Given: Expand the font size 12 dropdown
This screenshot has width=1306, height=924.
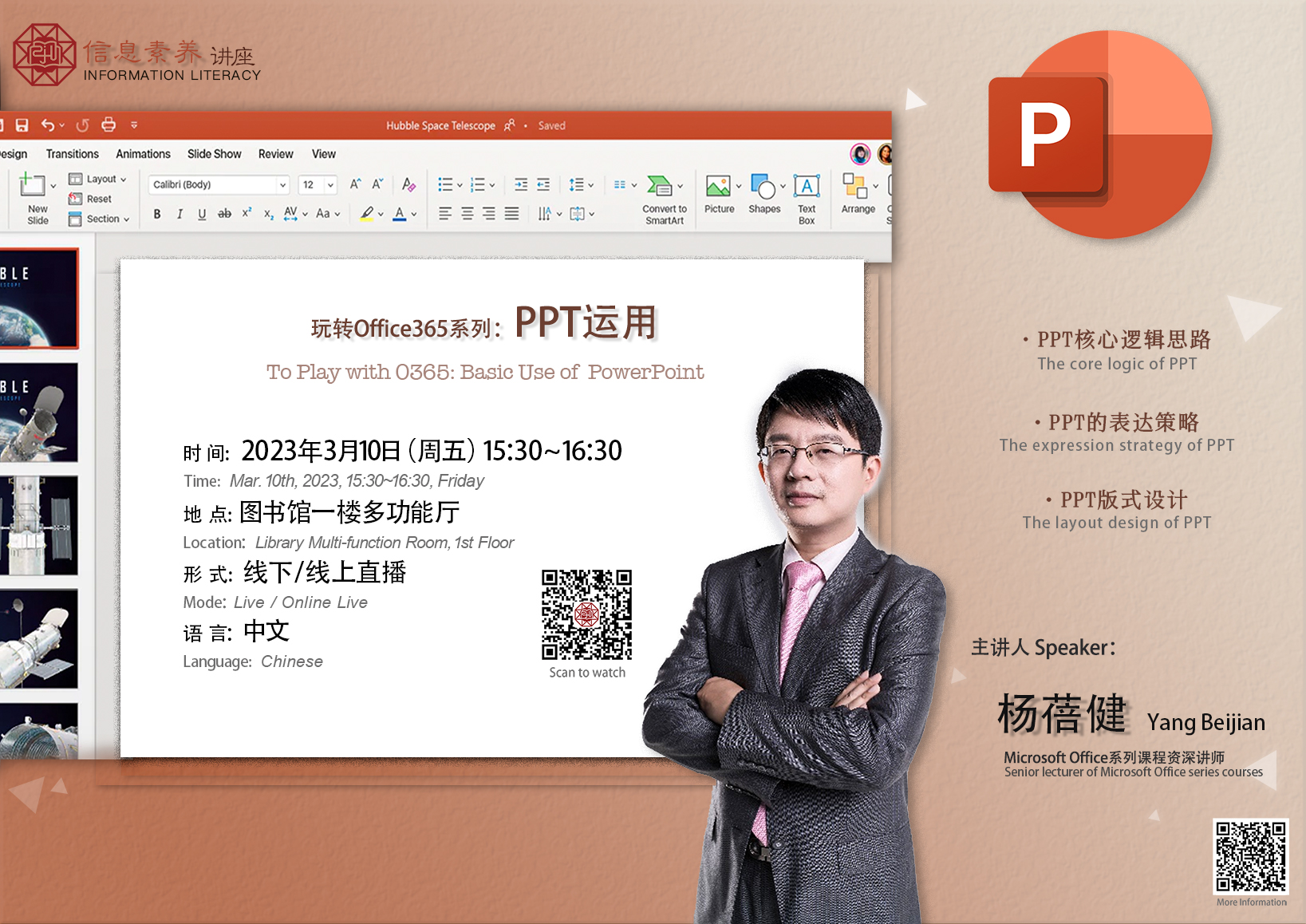Looking at the screenshot, I should (330, 184).
